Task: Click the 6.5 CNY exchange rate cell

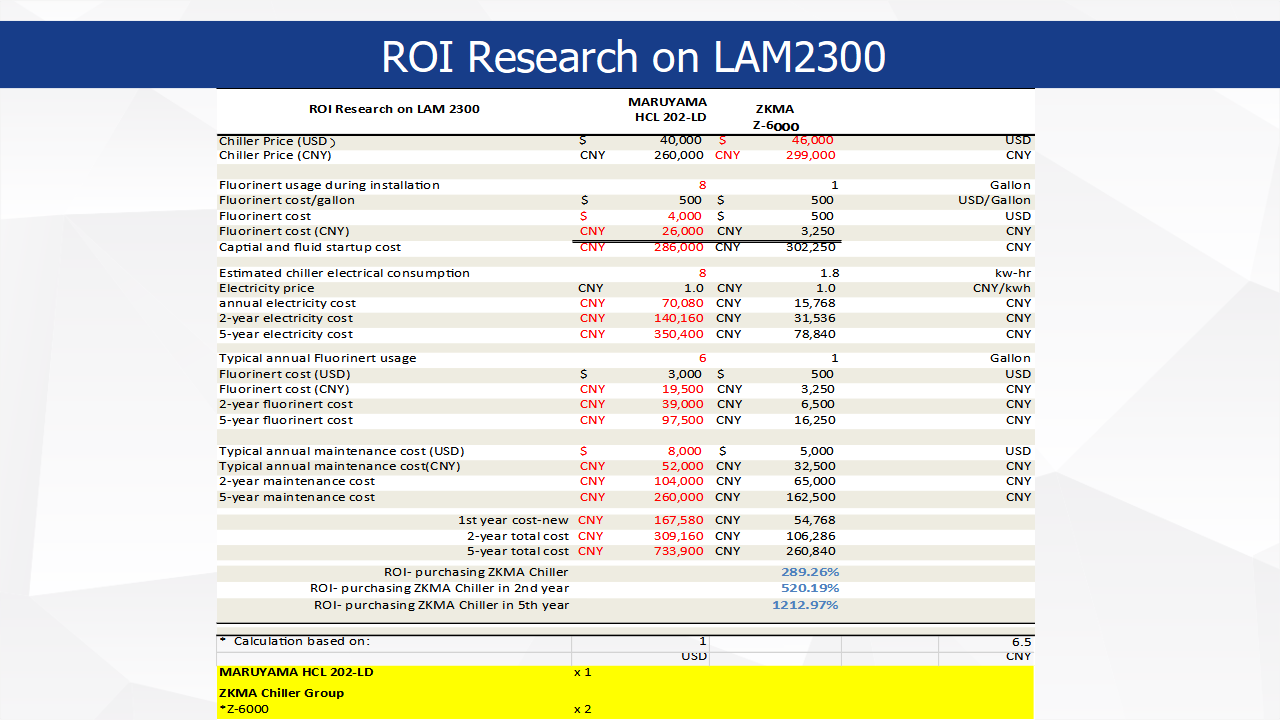Action: click(x=1020, y=642)
